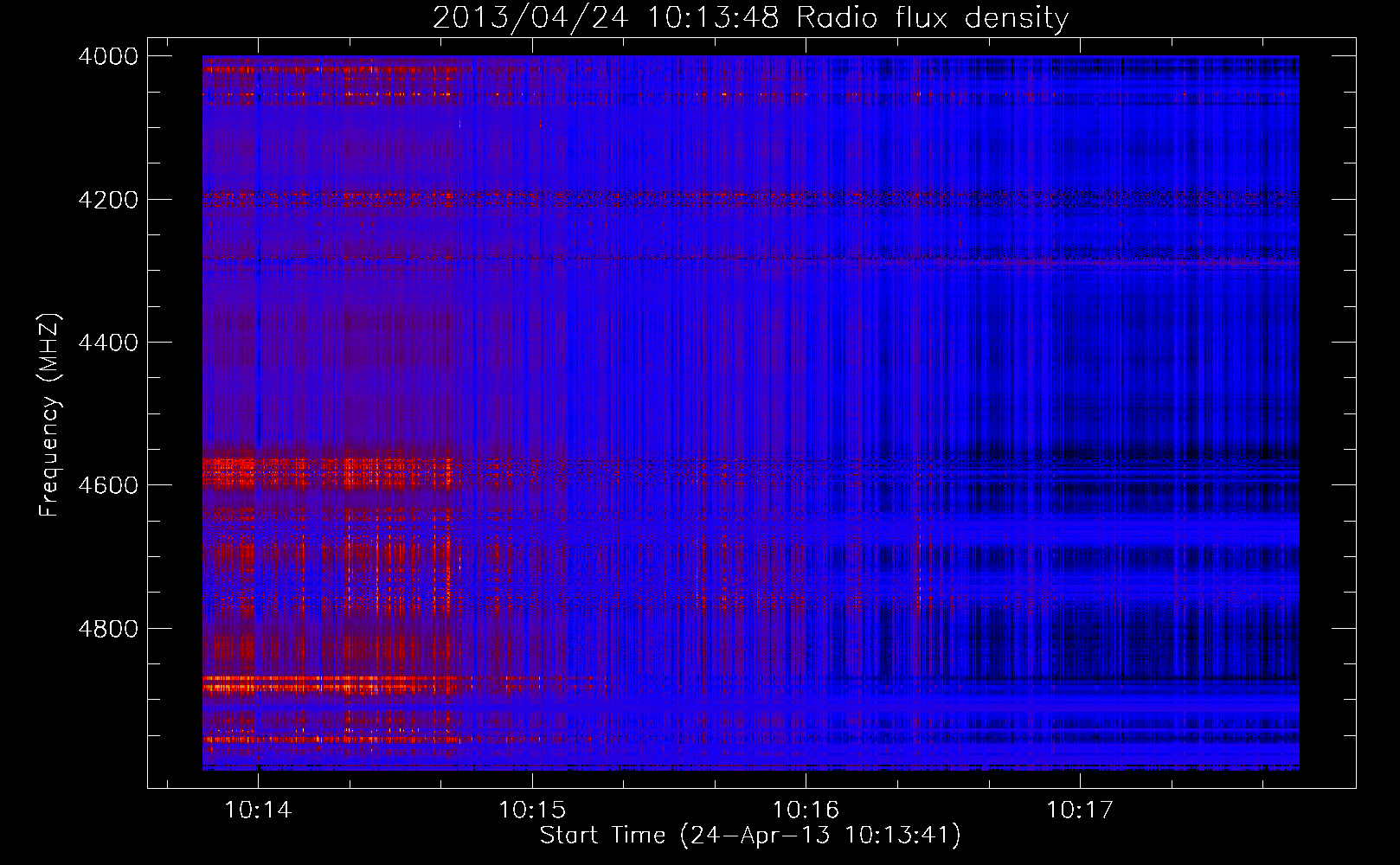
Task: Click the 10:15 time tick label
Action: (x=532, y=810)
